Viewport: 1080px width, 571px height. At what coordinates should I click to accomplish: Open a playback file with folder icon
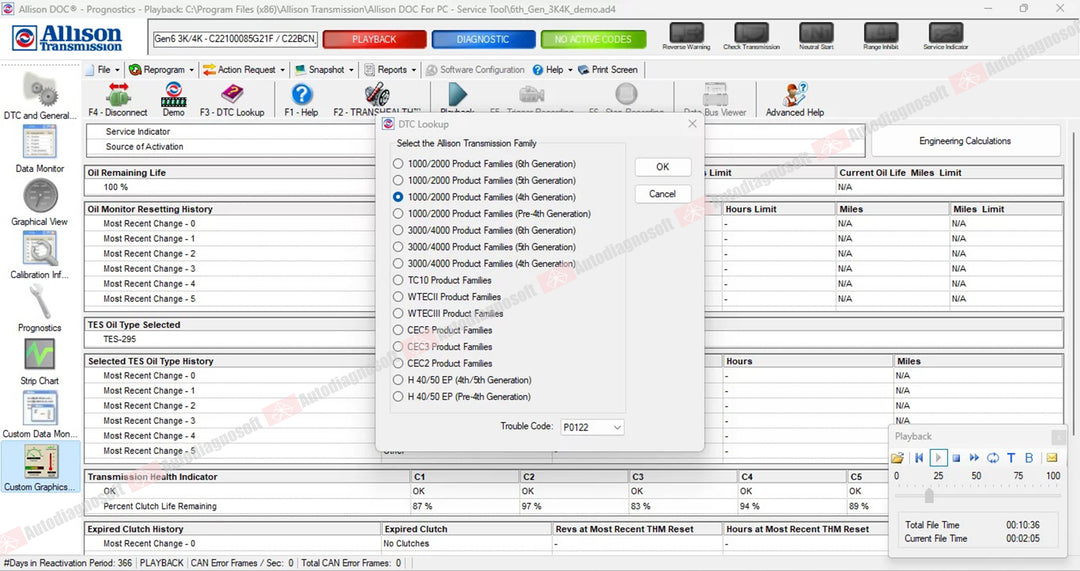pyautogui.click(x=897, y=457)
